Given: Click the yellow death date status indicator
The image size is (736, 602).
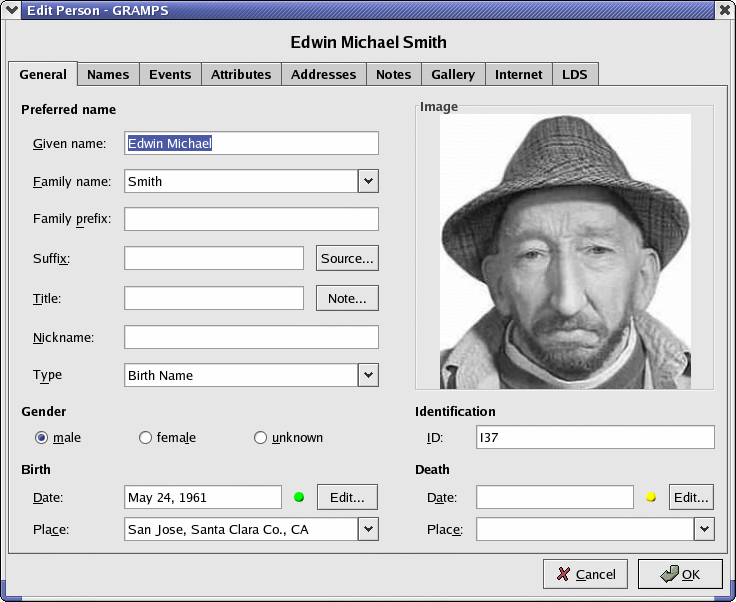Looking at the screenshot, I should coord(651,497).
